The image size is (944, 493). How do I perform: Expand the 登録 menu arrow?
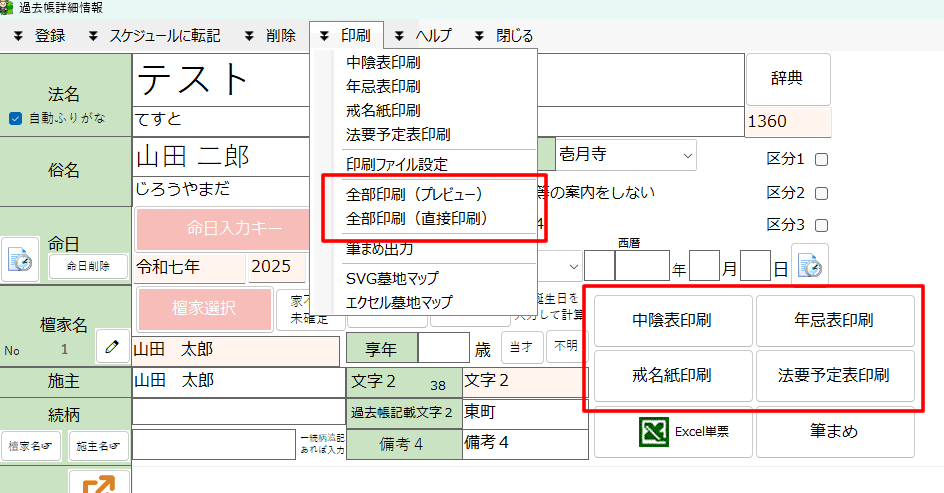[x=18, y=36]
